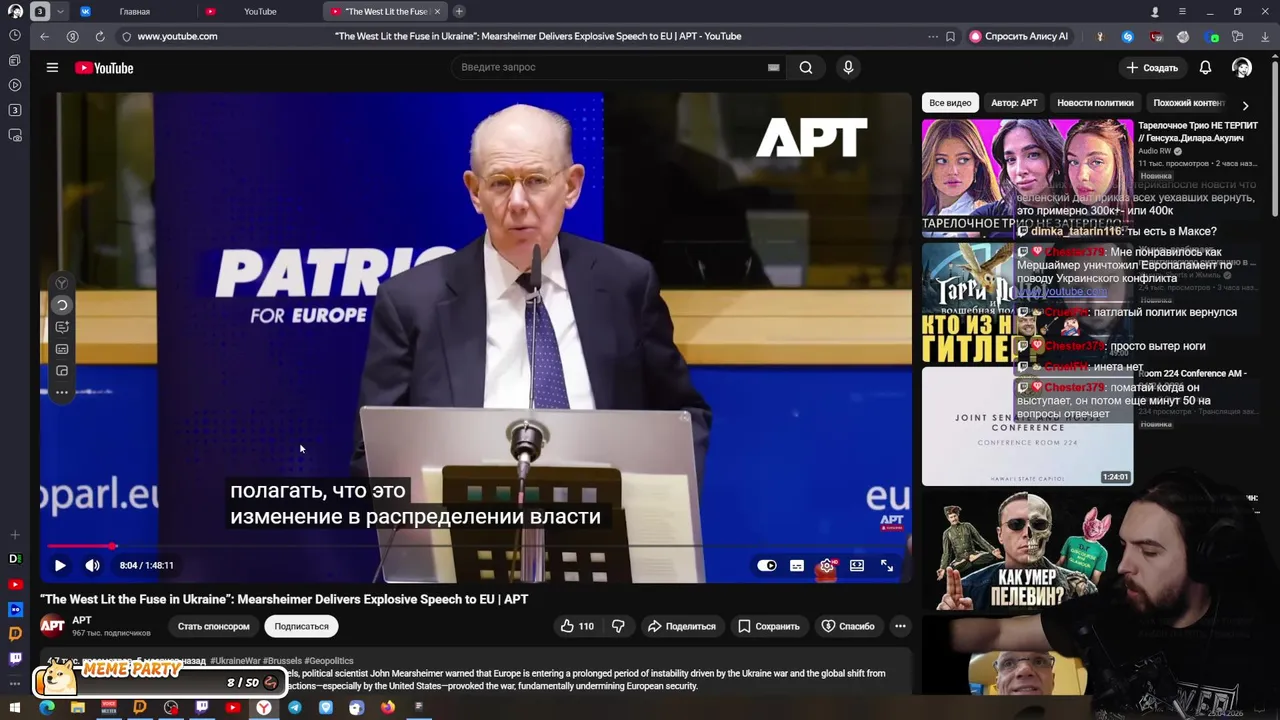The height and width of the screenshot is (720, 1280).
Task: Click the video progress bar scrubber
Action: (113, 546)
